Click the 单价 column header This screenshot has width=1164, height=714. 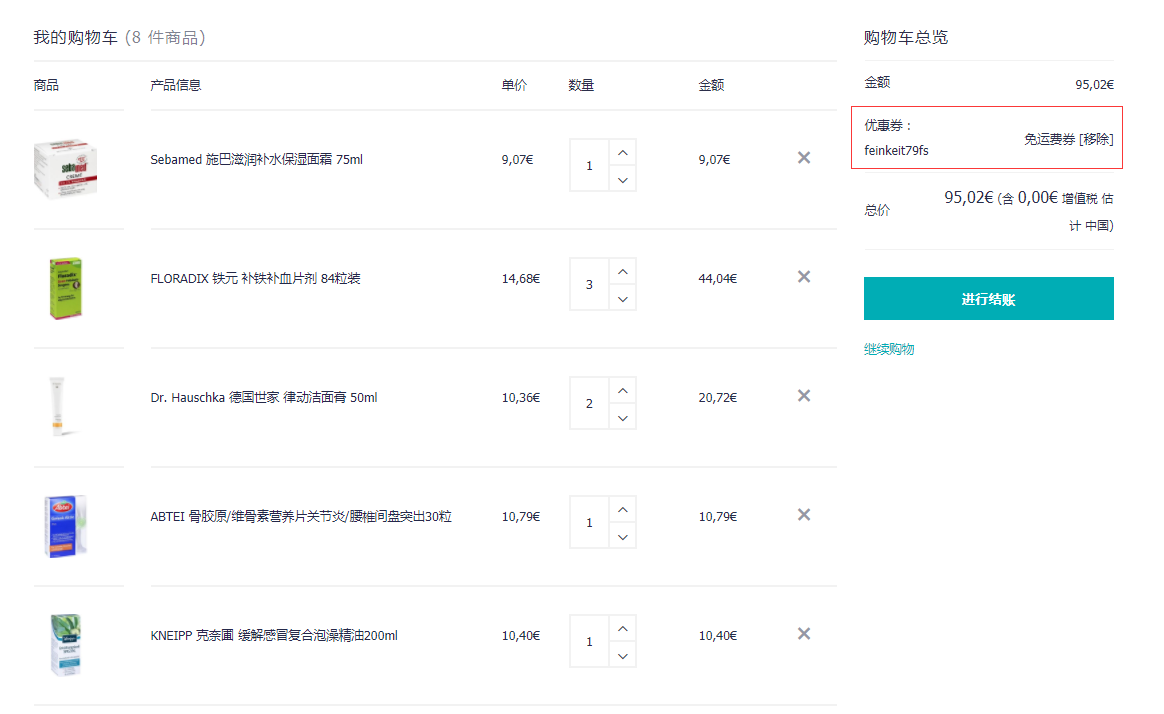514,85
